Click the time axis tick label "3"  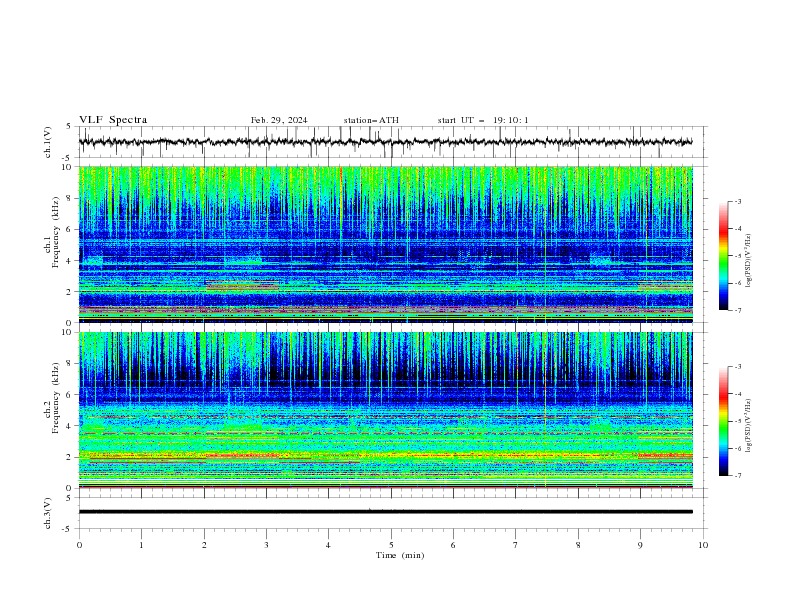tap(266, 545)
